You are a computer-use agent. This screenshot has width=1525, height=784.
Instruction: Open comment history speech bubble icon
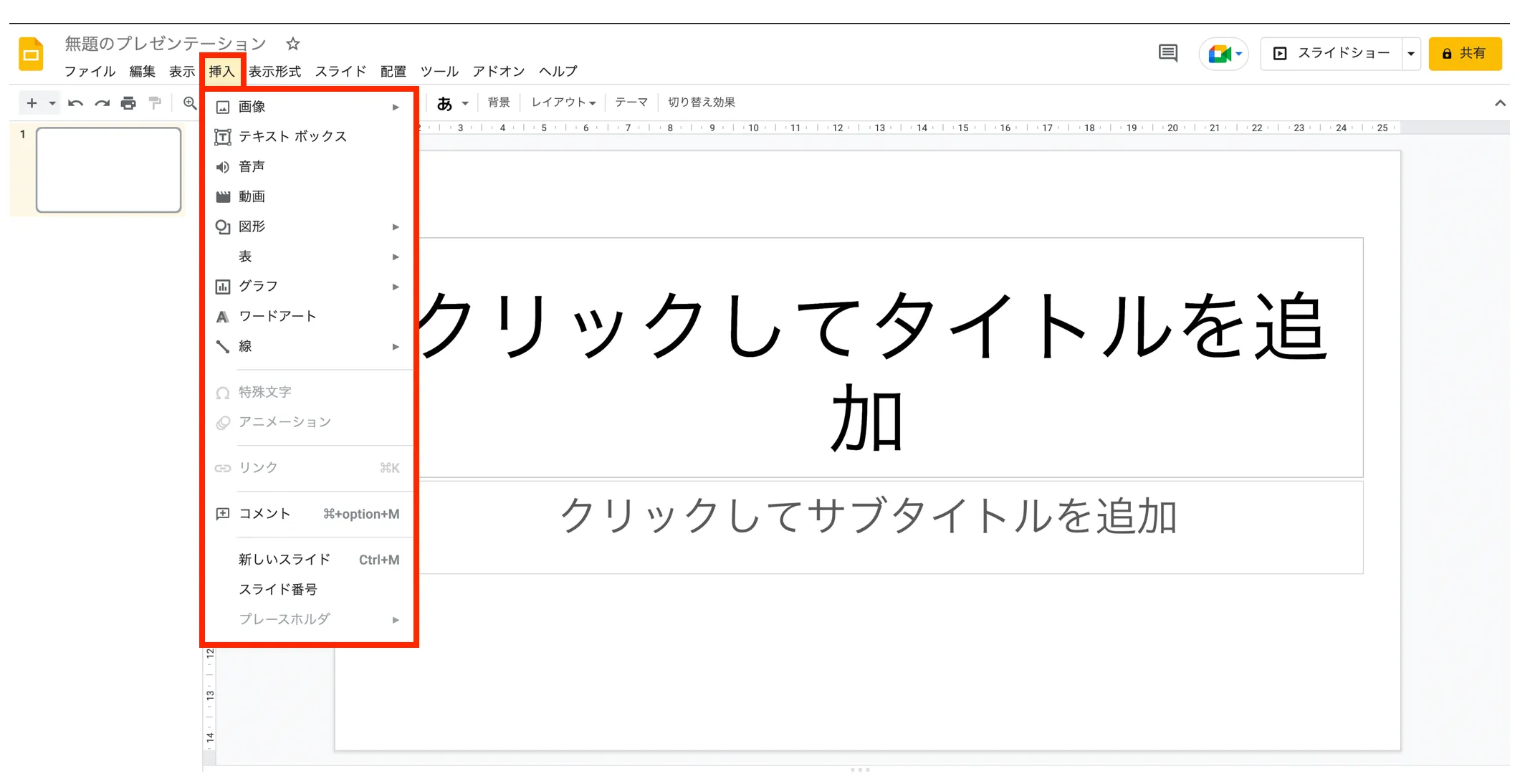[x=1167, y=53]
